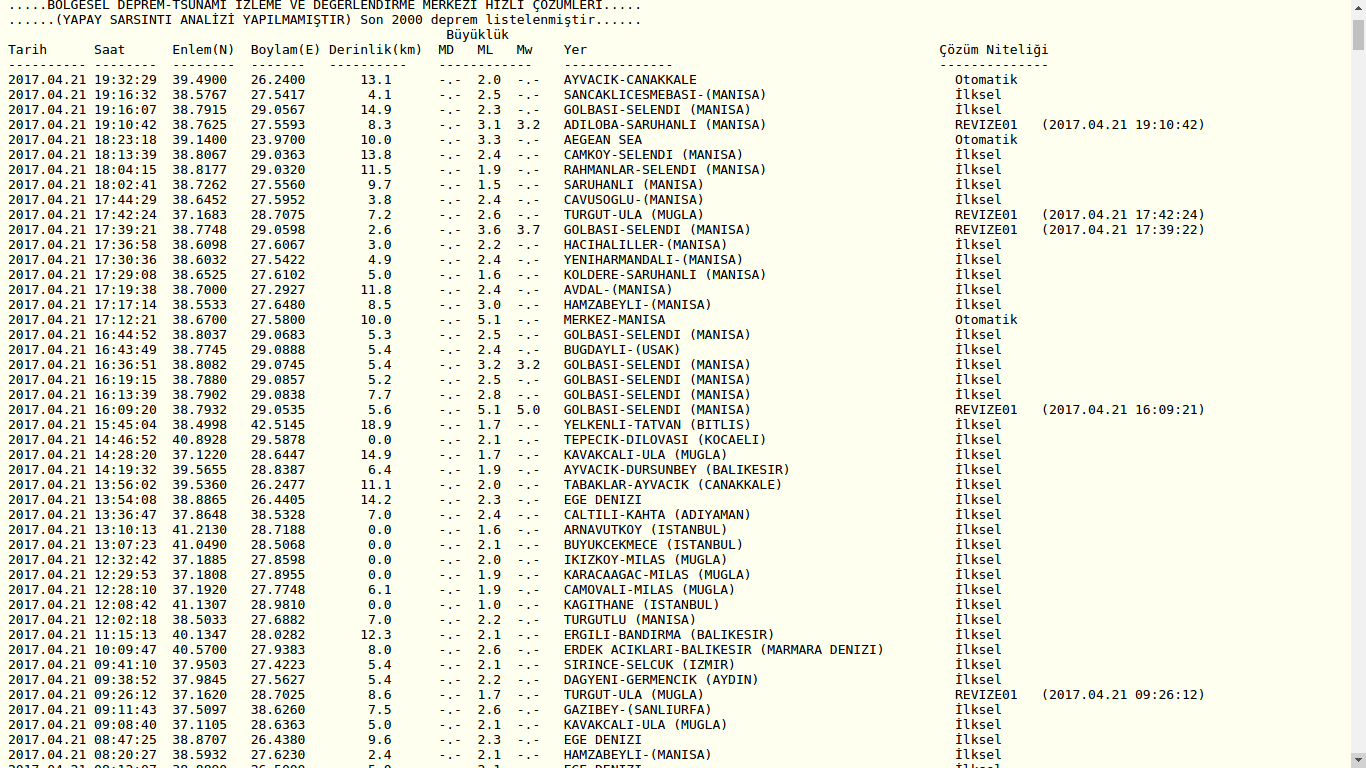Click the scrollbar up arrow
Viewport: 1366px width, 768px height.
tap(1358, 8)
